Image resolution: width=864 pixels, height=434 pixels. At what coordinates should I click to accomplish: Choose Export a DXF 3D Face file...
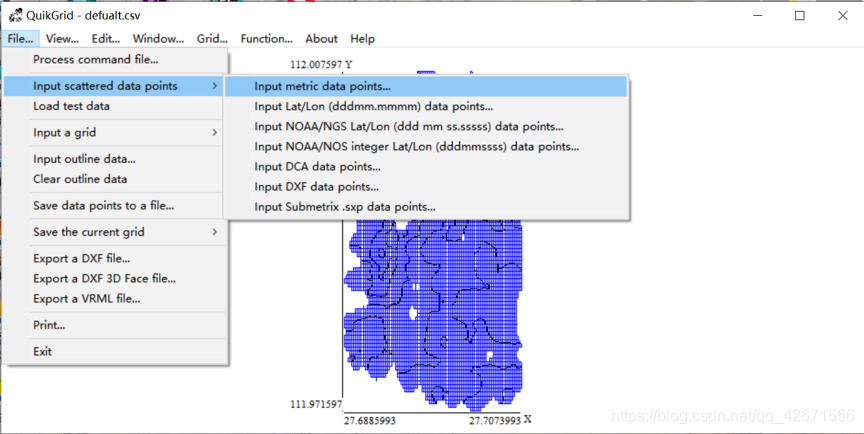pyautogui.click(x=115, y=279)
